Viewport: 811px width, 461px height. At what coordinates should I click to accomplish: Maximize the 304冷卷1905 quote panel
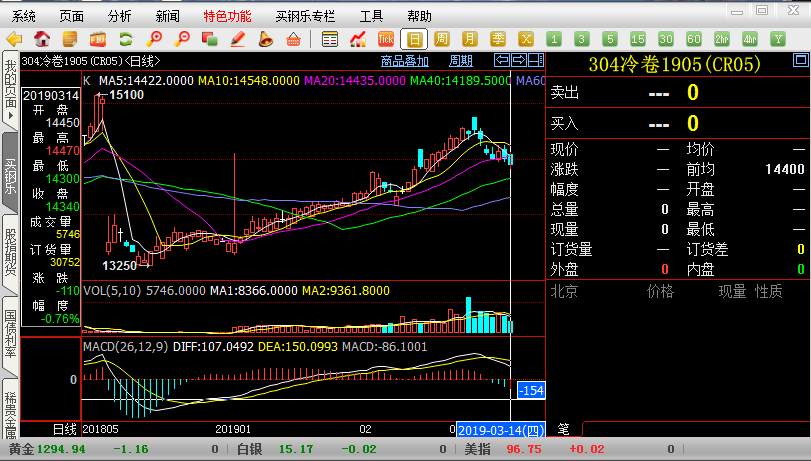tap(533, 60)
